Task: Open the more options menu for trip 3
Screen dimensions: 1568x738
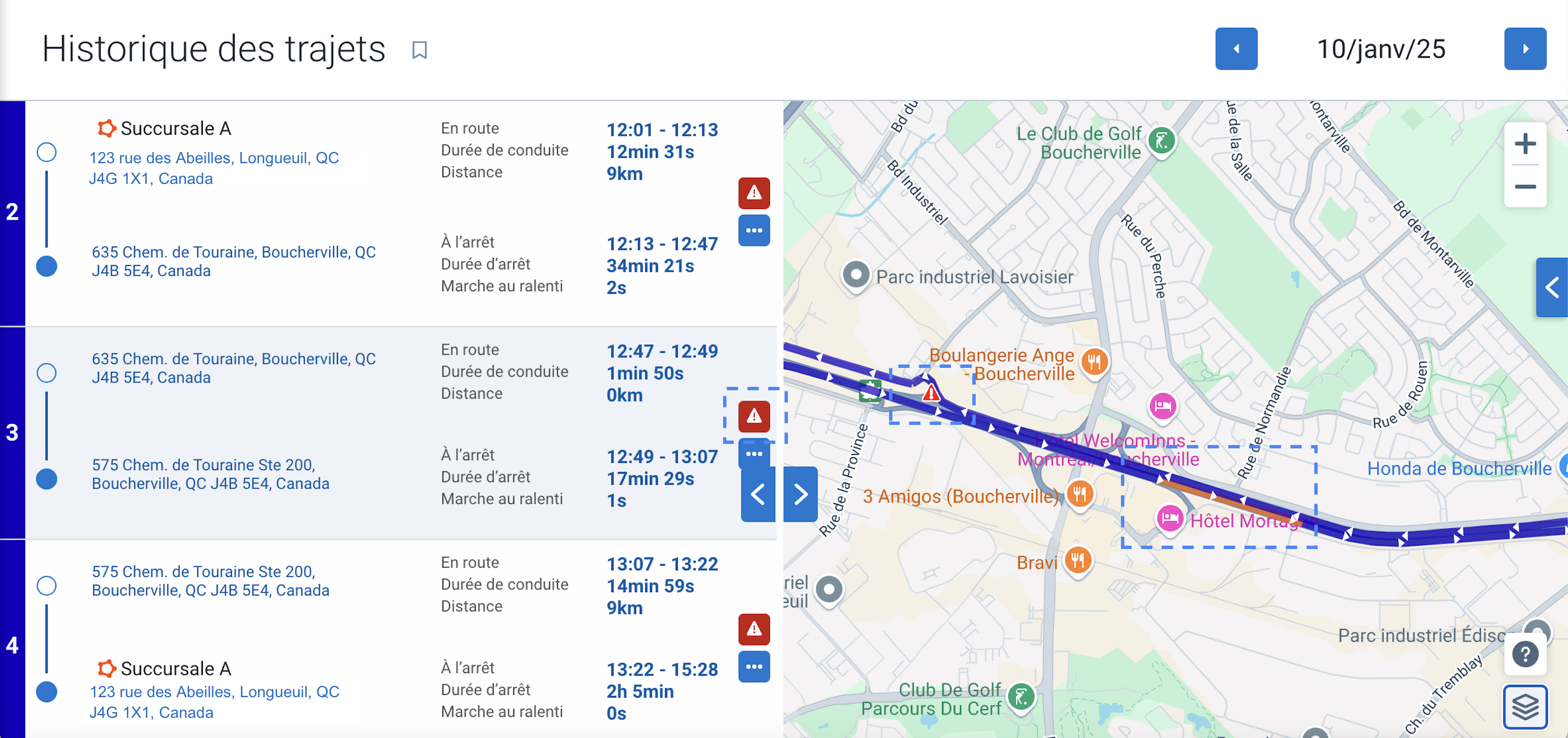Action: [x=754, y=453]
